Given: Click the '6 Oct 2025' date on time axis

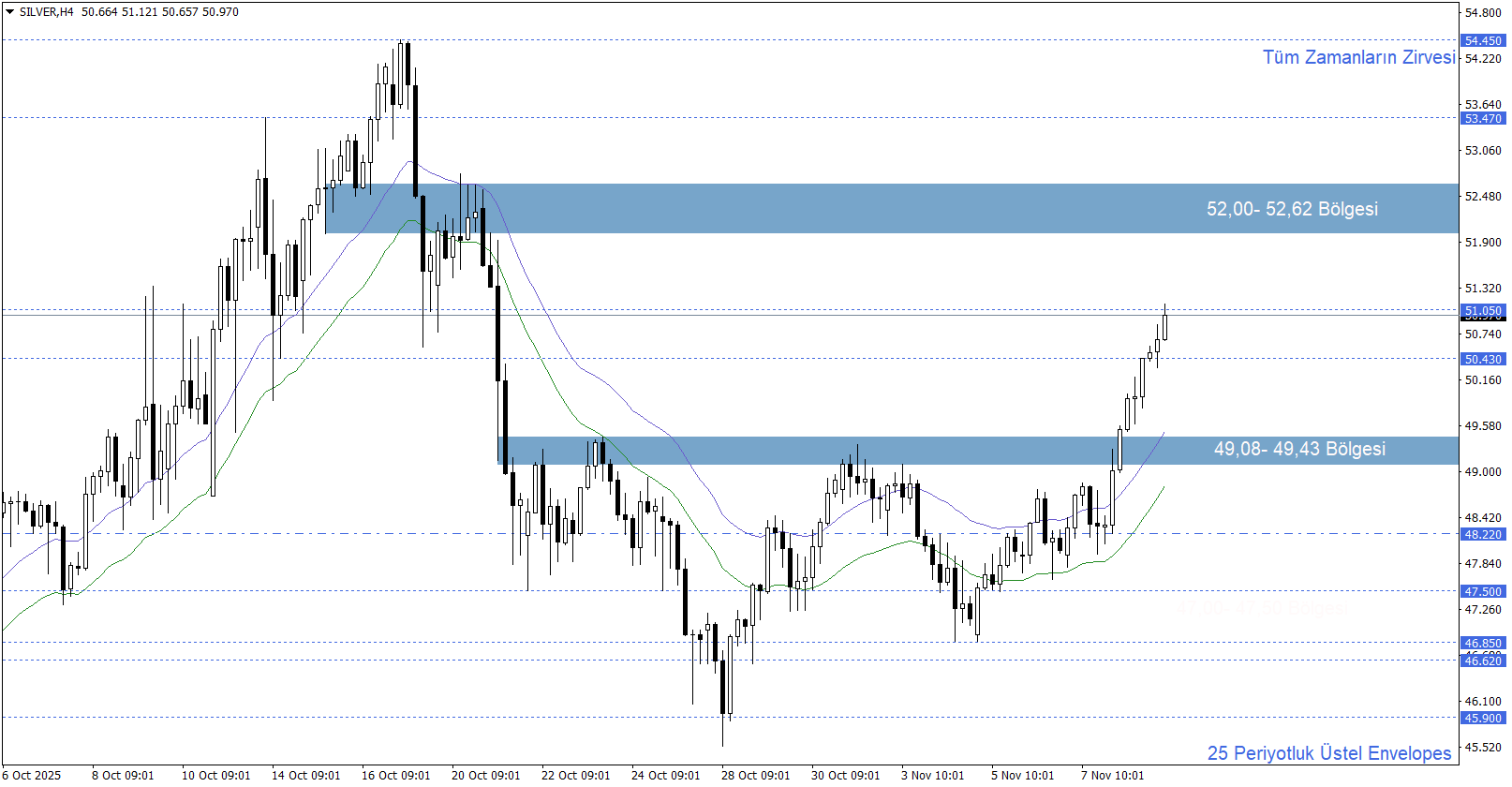Looking at the screenshot, I should pos(34,775).
